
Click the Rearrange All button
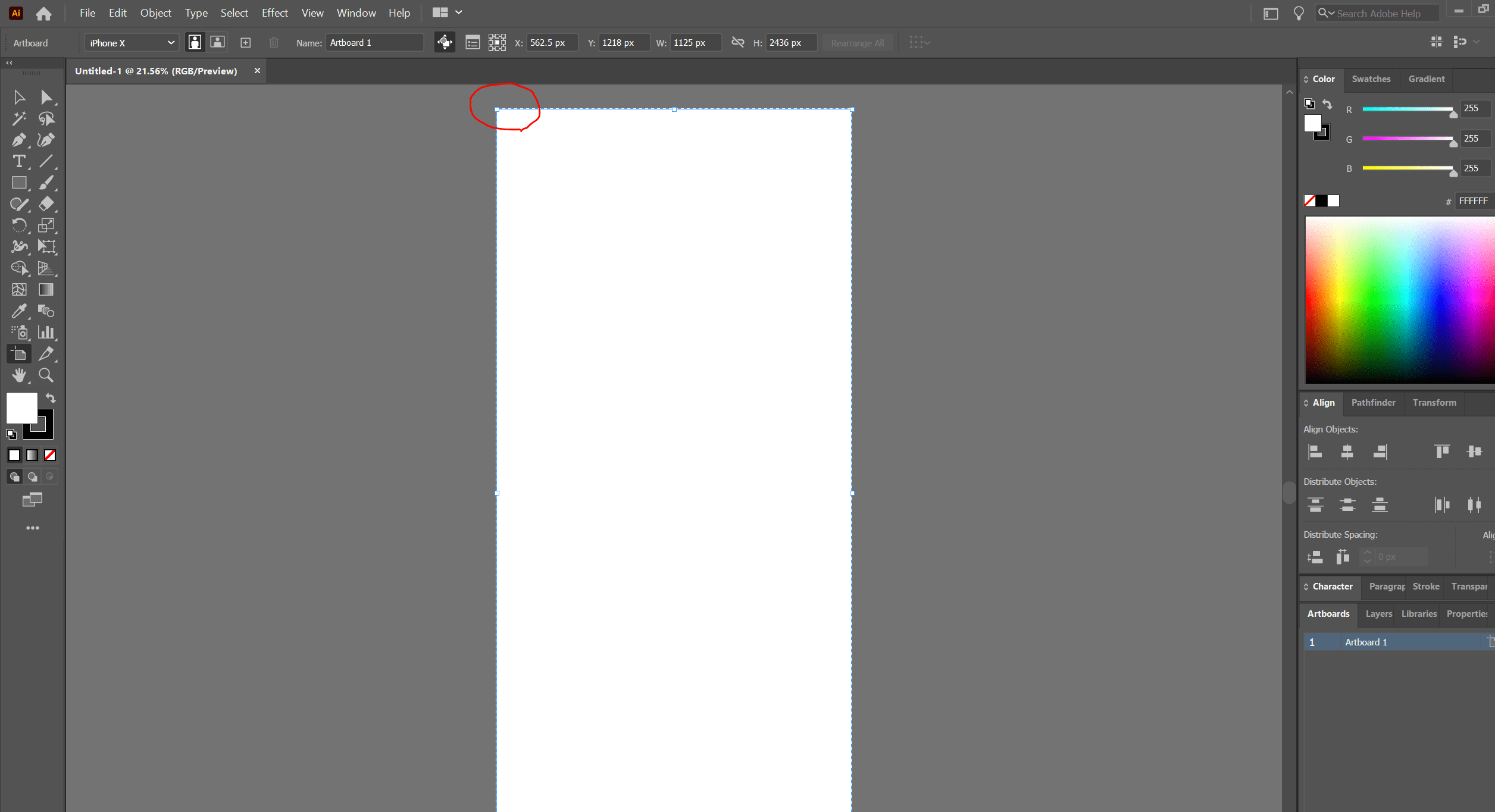pos(857,42)
